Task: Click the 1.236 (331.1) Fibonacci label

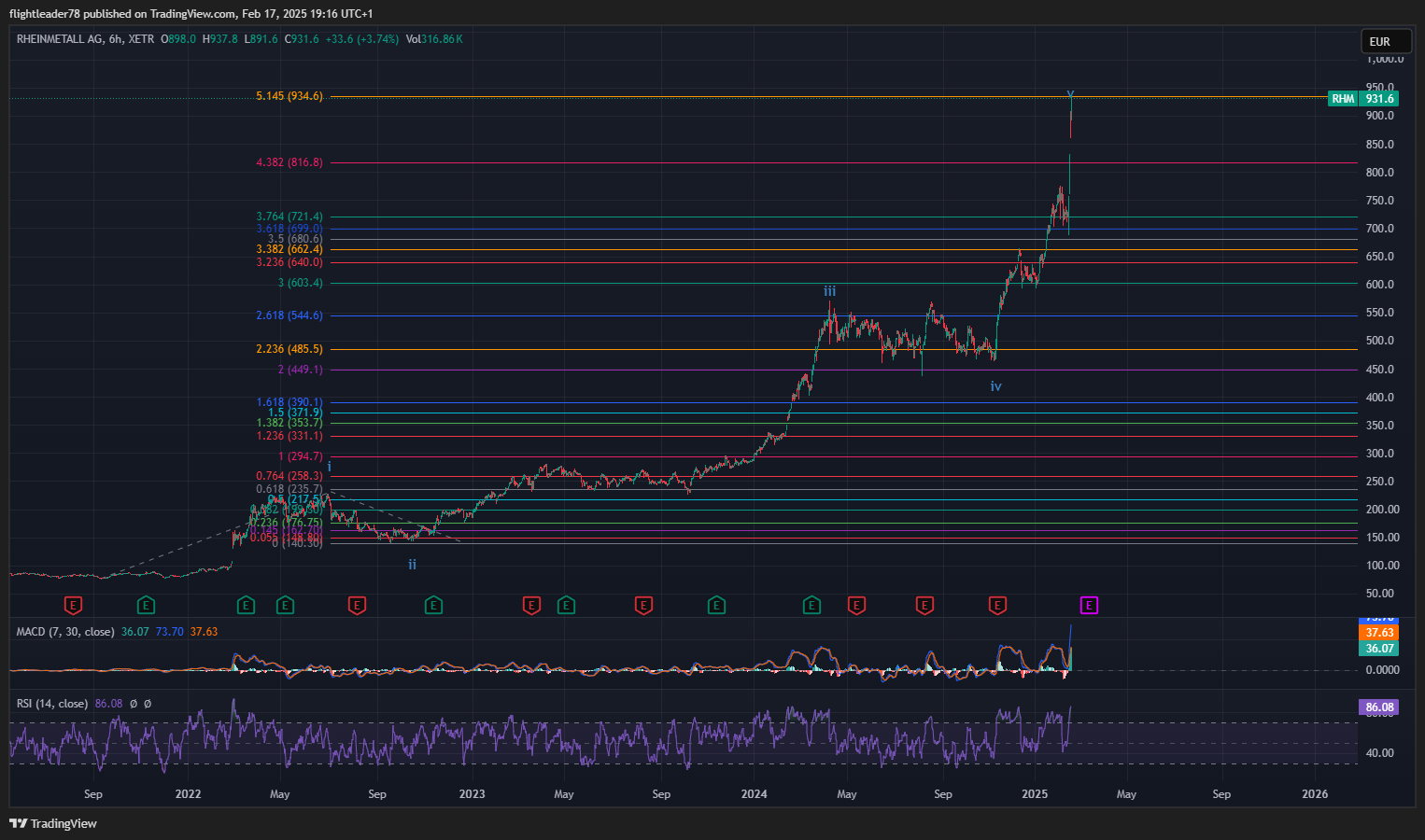Action: point(289,436)
